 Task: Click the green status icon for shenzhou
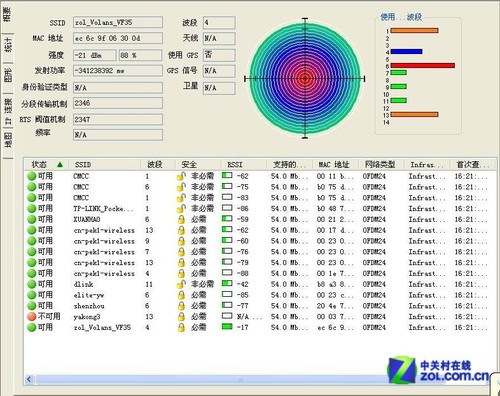coord(32,306)
